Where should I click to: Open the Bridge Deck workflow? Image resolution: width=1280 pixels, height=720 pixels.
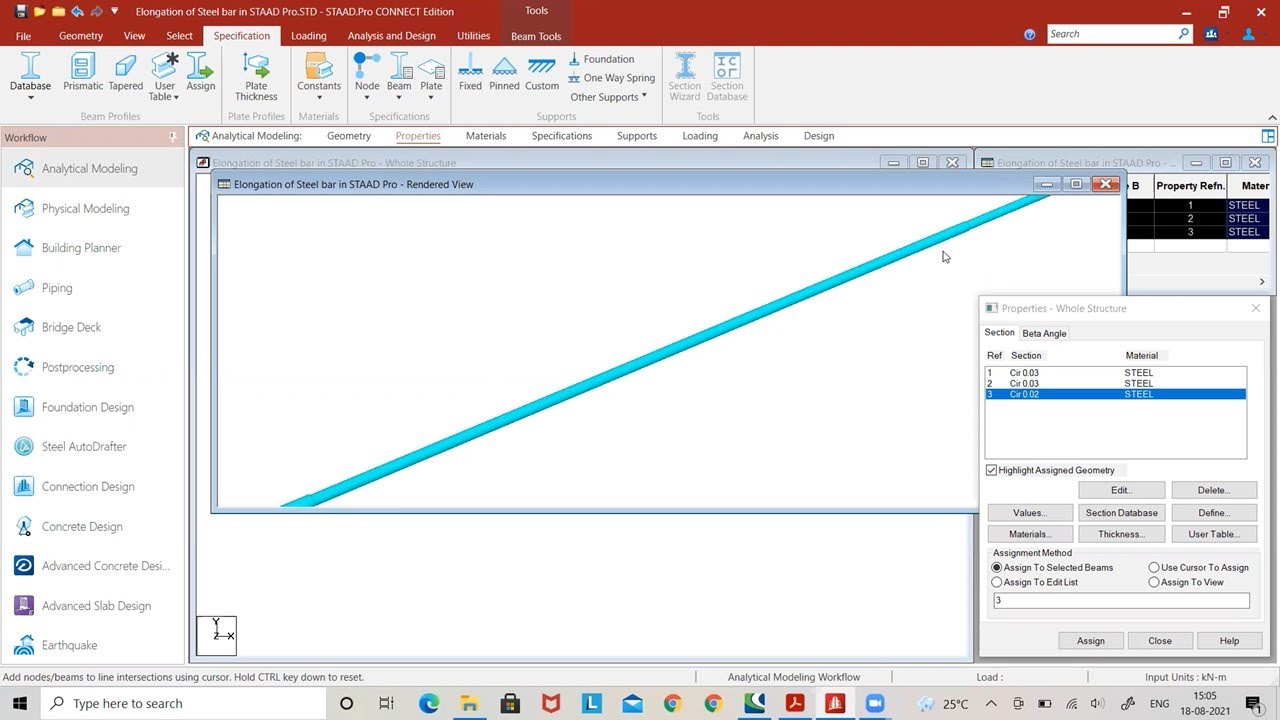coord(92,327)
